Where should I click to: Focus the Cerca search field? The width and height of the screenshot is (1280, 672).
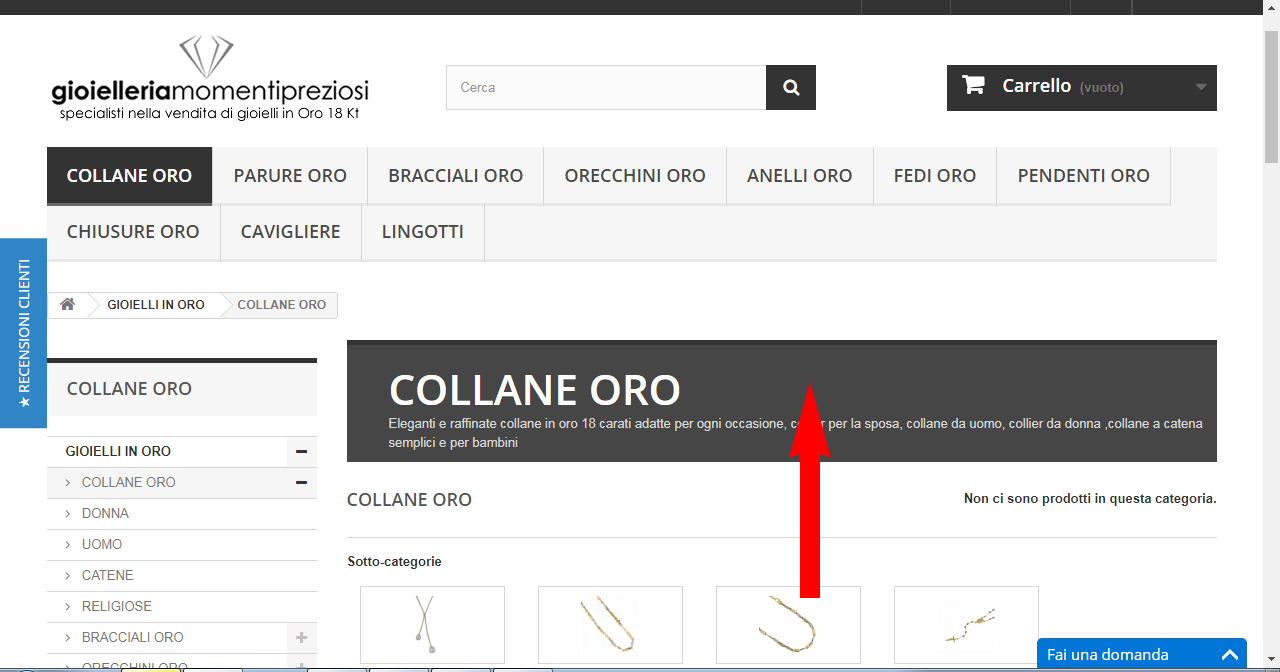[x=606, y=88]
